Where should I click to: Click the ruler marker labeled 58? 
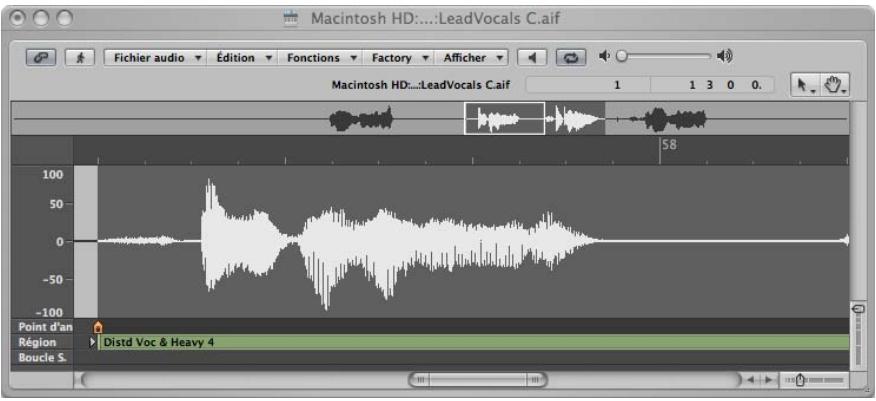[669, 145]
